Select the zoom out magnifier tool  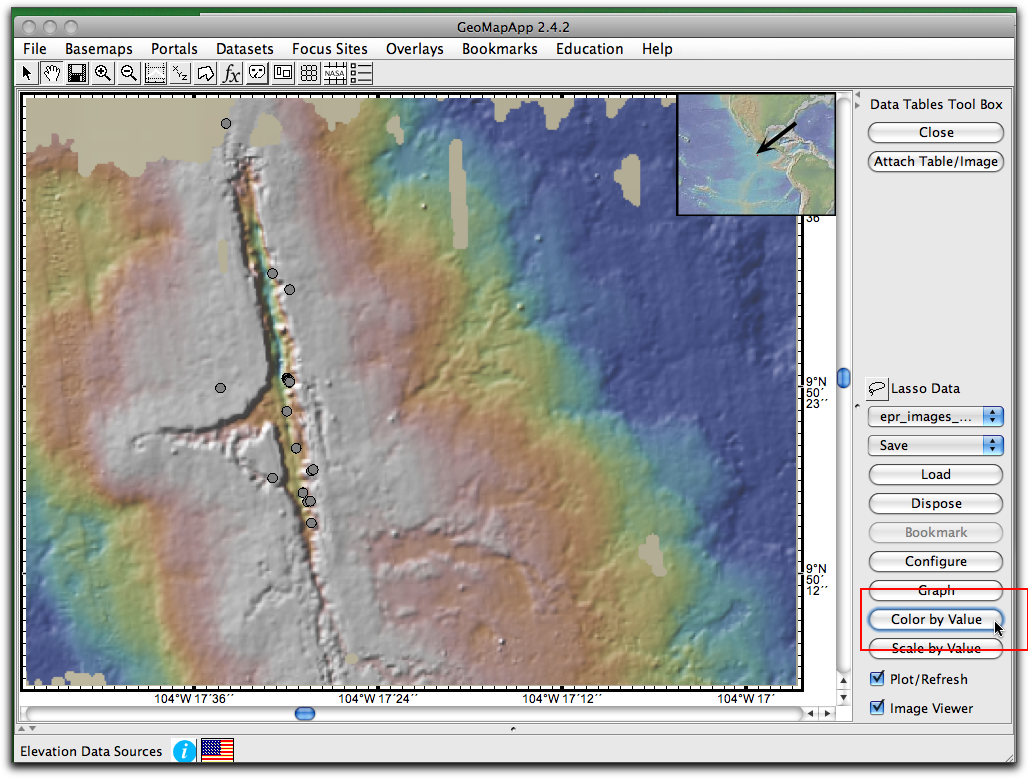[128, 72]
